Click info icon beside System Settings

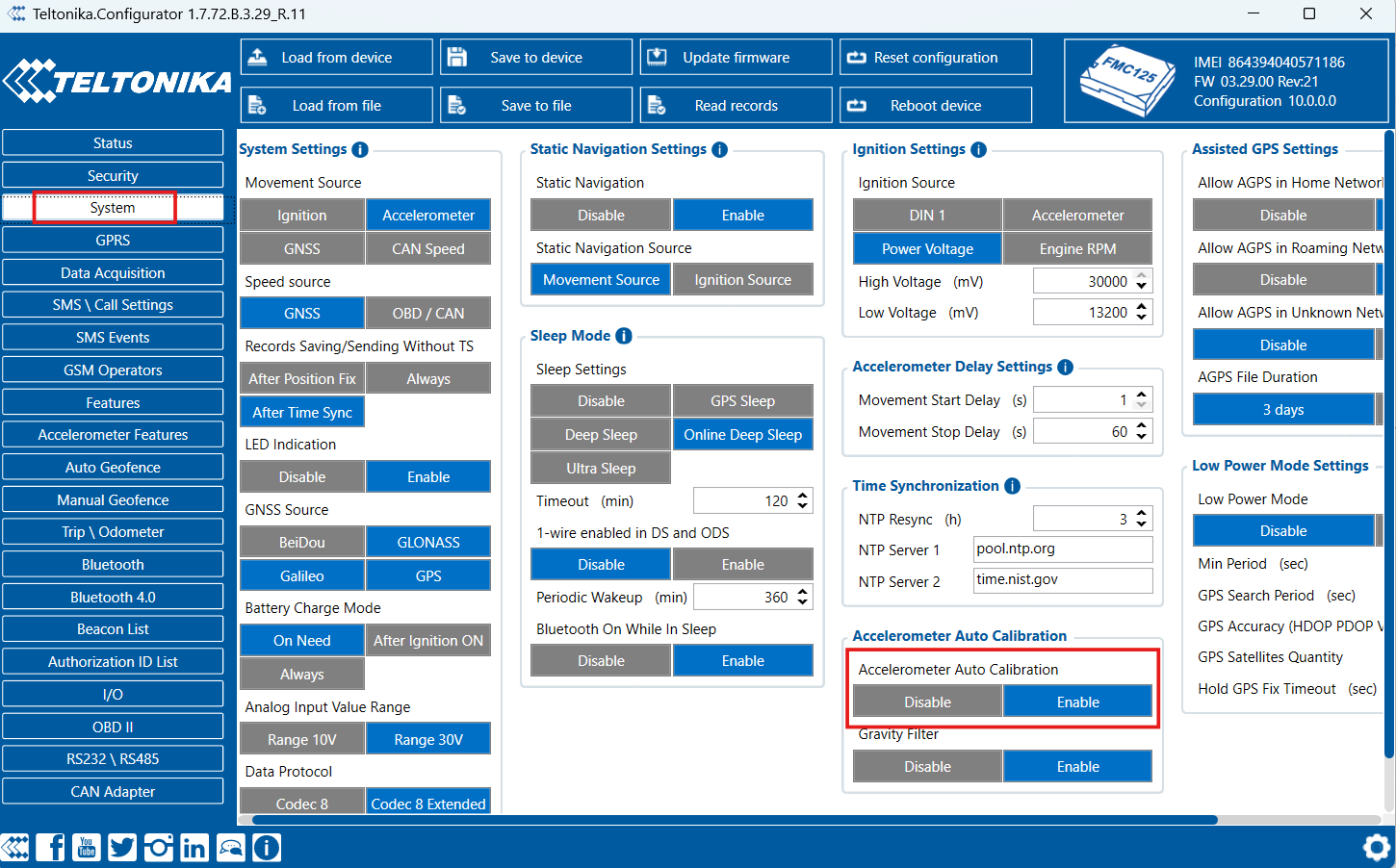360,149
